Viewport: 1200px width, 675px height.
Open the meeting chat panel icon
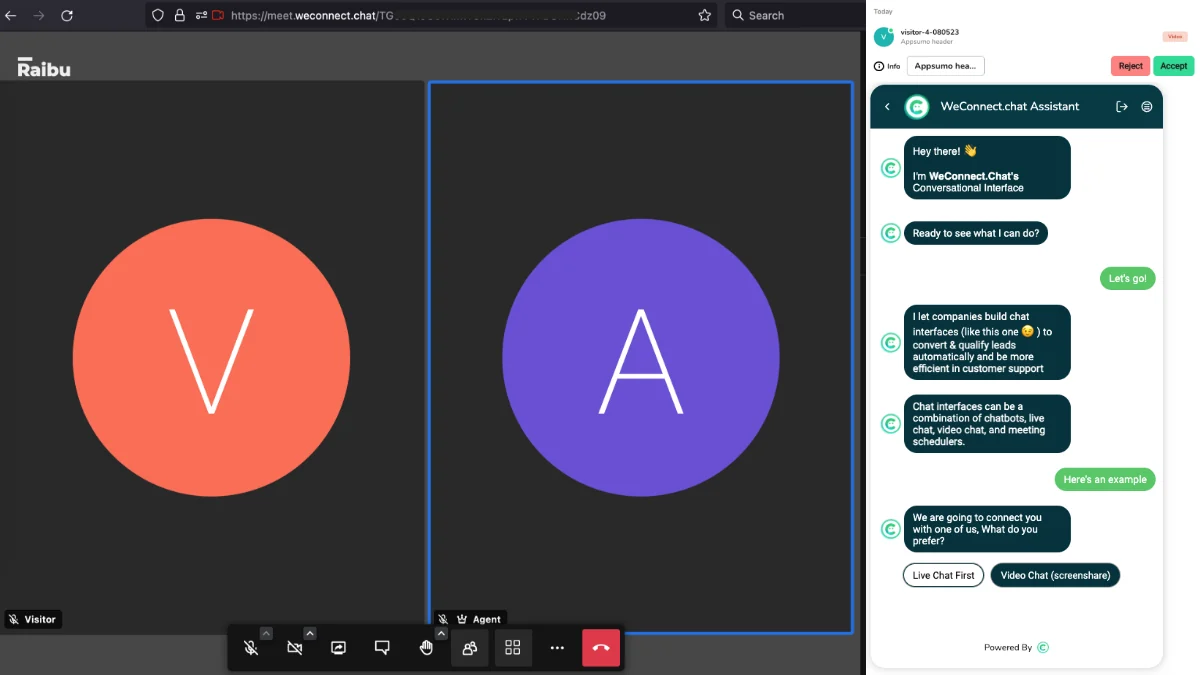382,648
